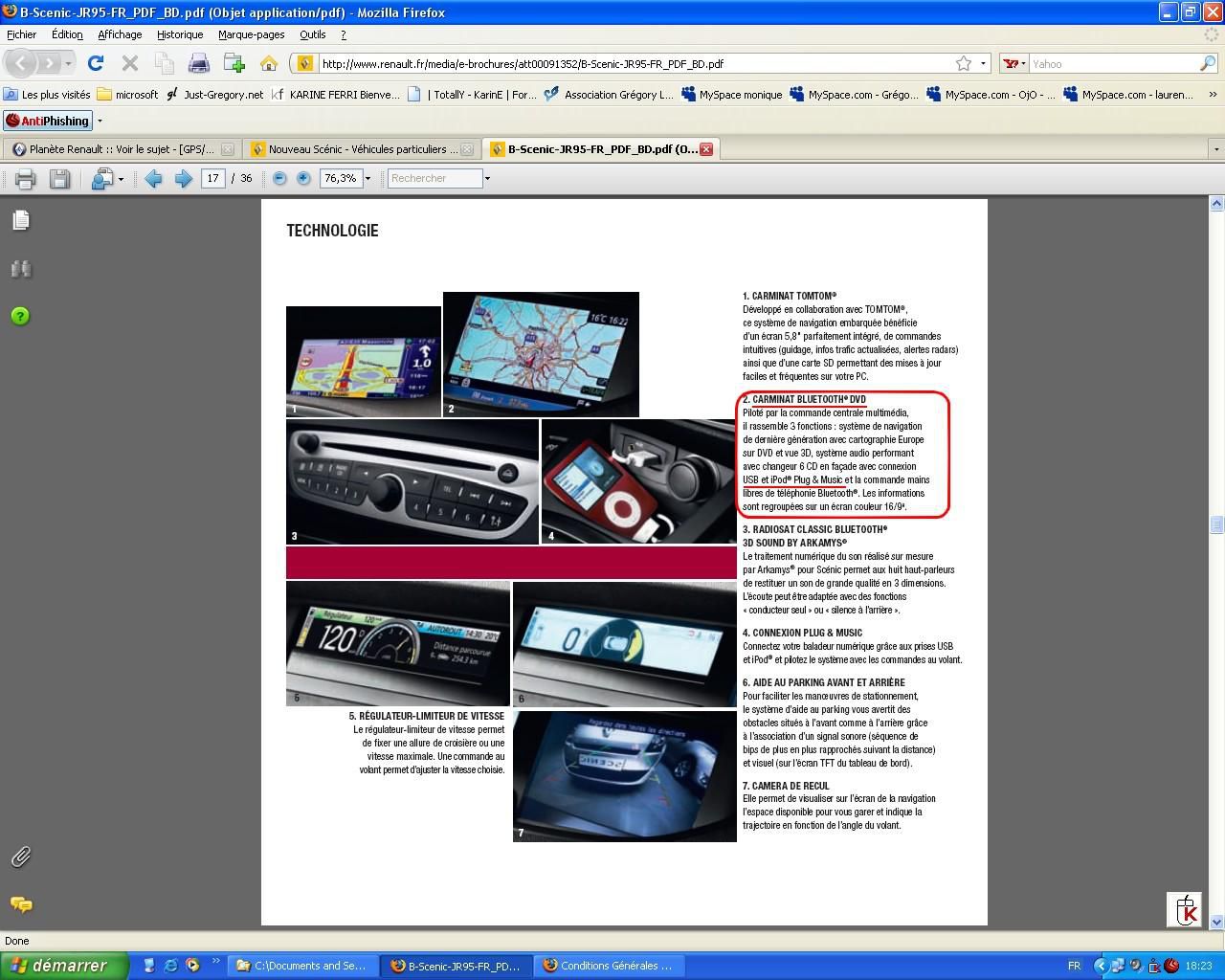Open Les plus visités bookmark
The height and width of the screenshot is (980, 1225).
[47, 95]
